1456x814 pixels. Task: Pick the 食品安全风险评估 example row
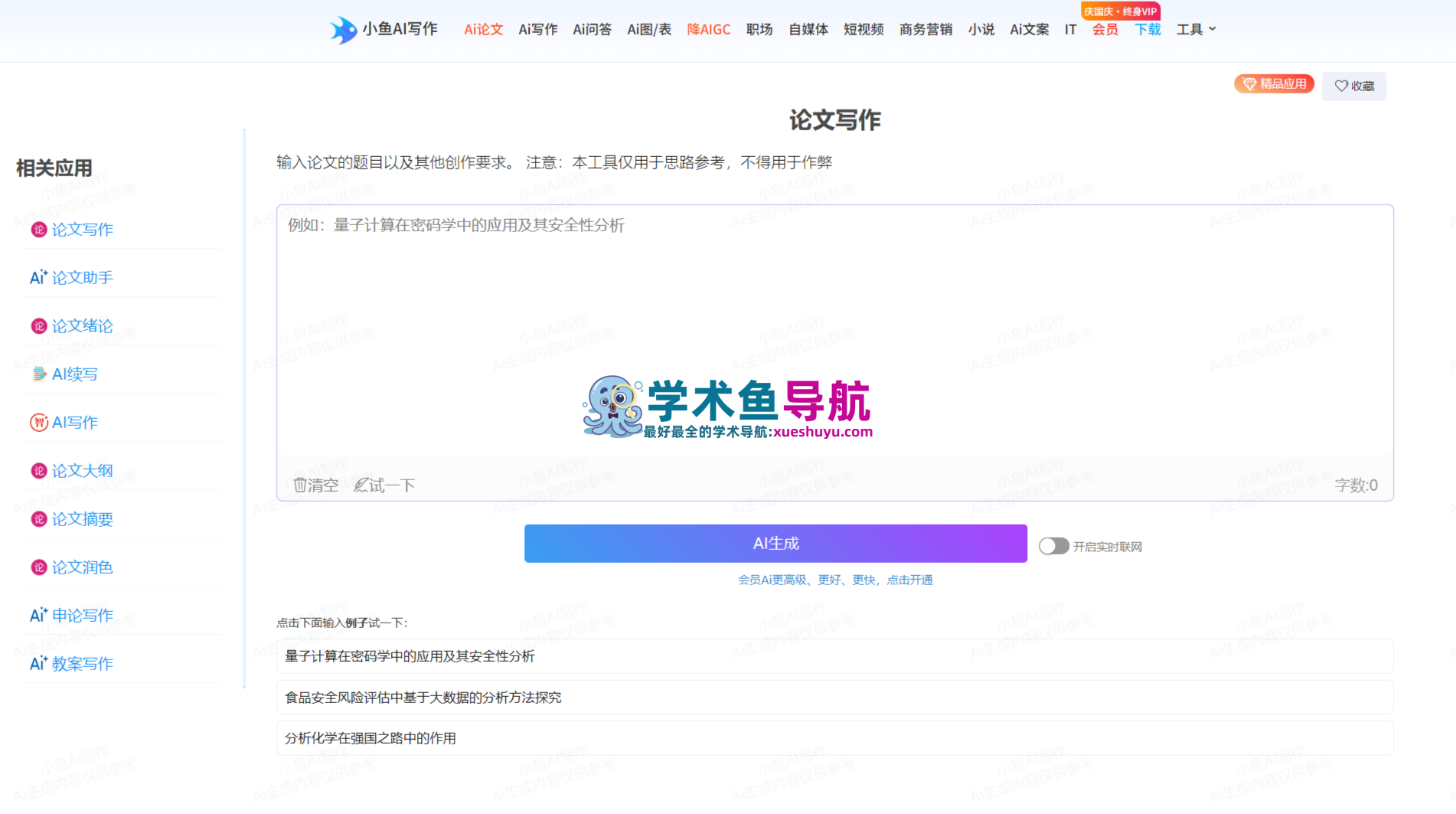coord(834,698)
